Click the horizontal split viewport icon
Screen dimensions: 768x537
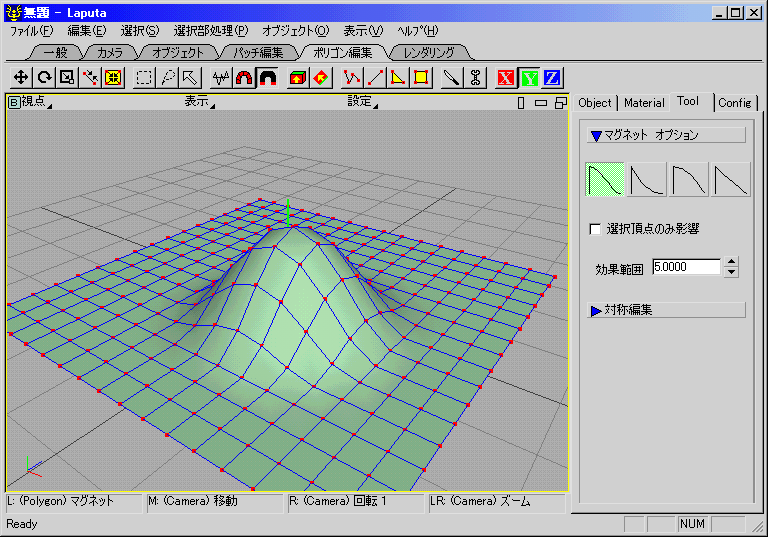(x=541, y=103)
